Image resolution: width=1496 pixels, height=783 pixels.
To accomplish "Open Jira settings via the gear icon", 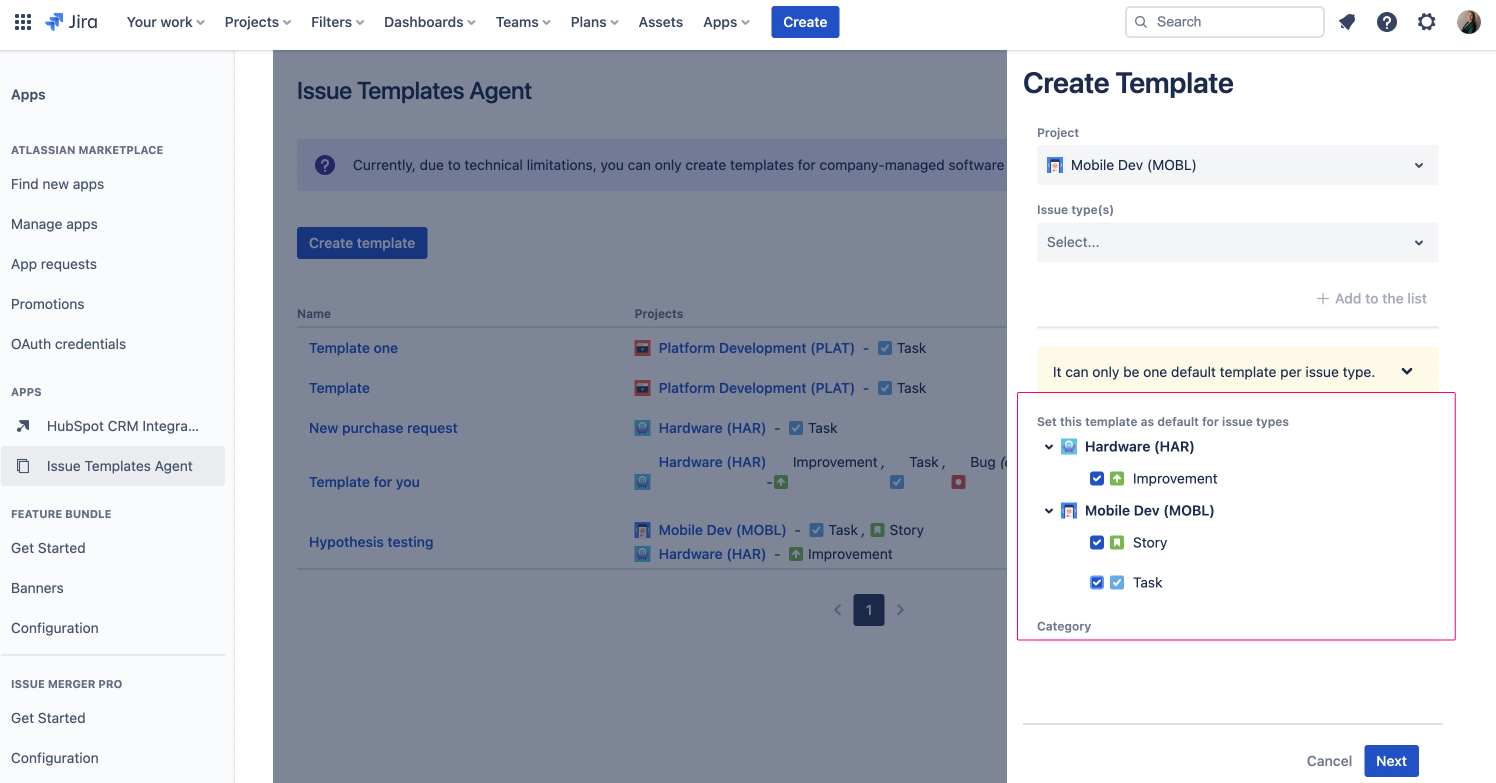I will click(x=1427, y=21).
